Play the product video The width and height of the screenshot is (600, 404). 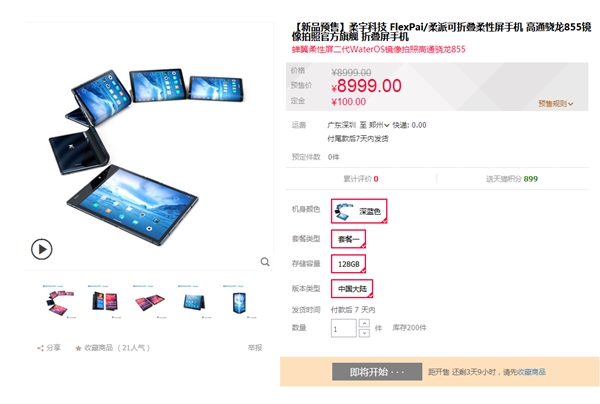(x=41, y=249)
